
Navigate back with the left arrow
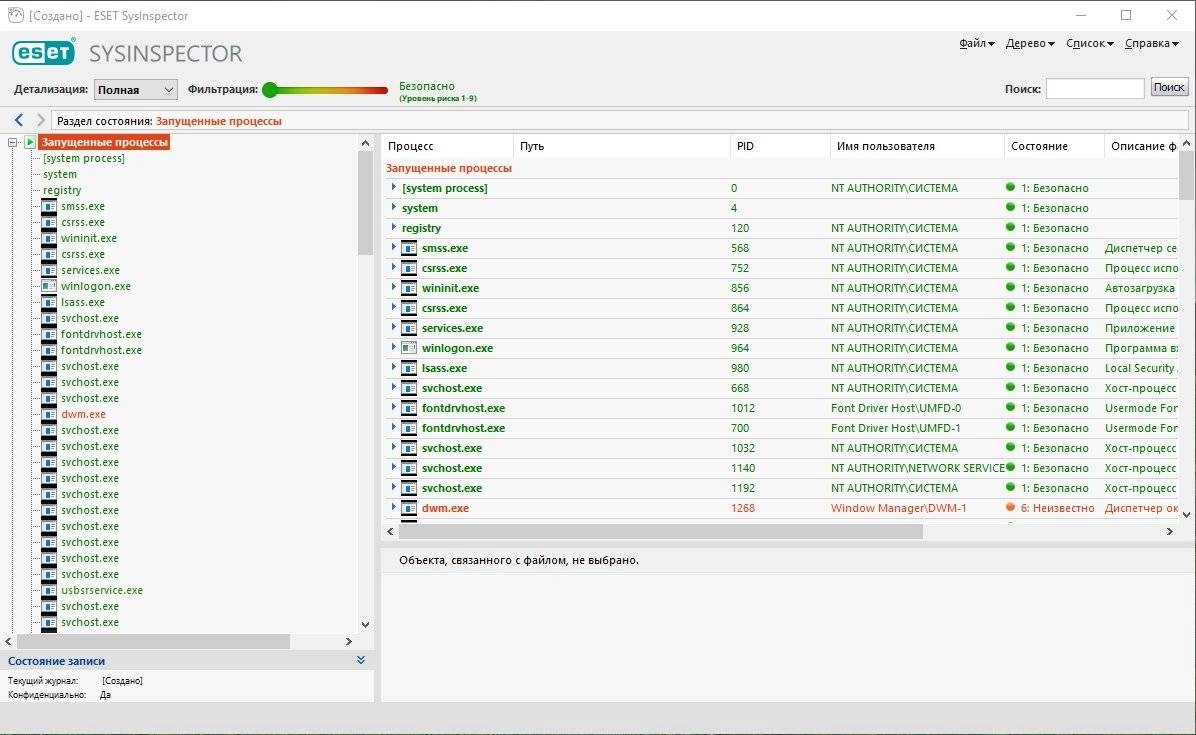[x=19, y=120]
